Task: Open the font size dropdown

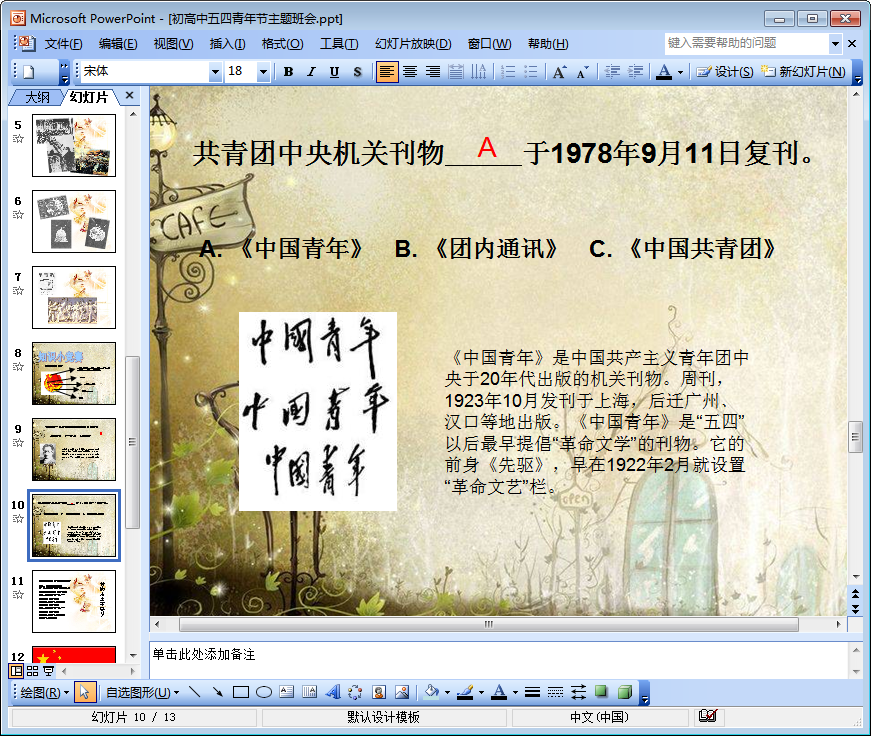Action: [263, 72]
